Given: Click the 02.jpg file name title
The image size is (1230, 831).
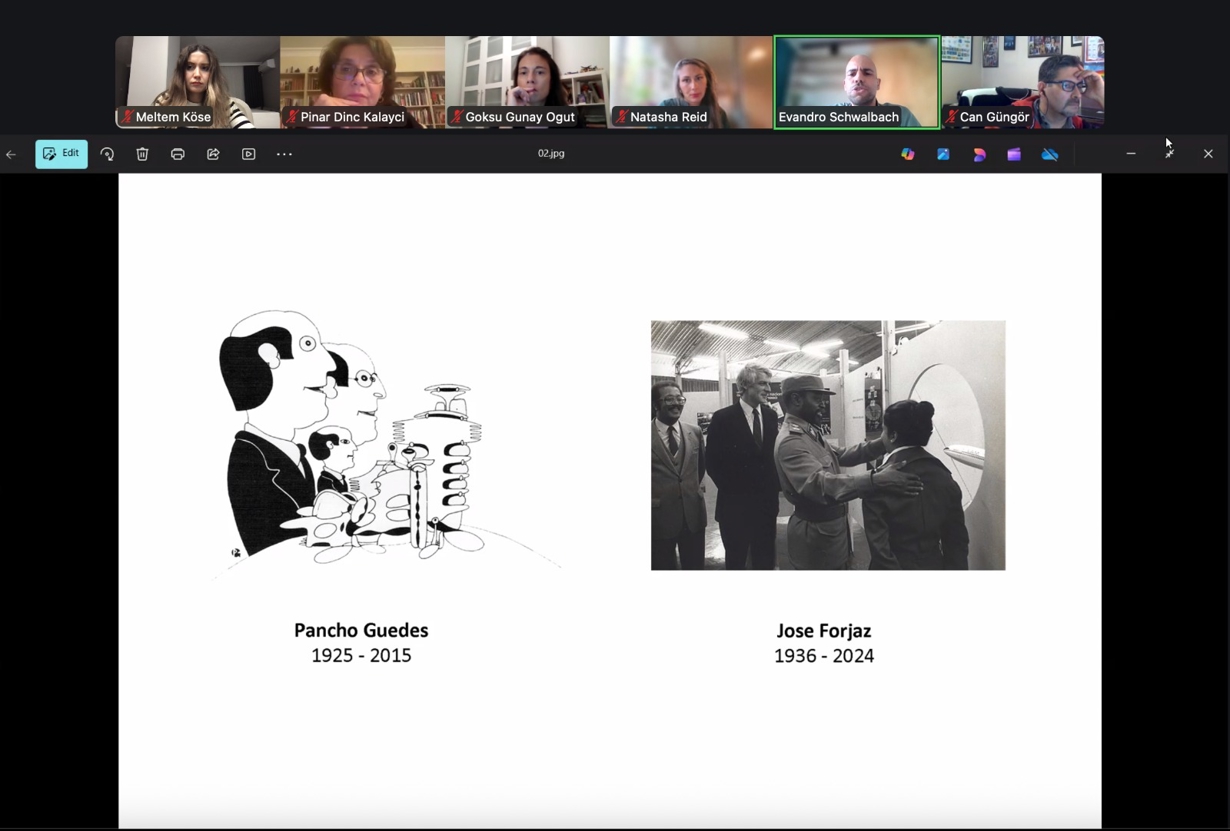Looking at the screenshot, I should pyautogui.click(x=551, y=154).
